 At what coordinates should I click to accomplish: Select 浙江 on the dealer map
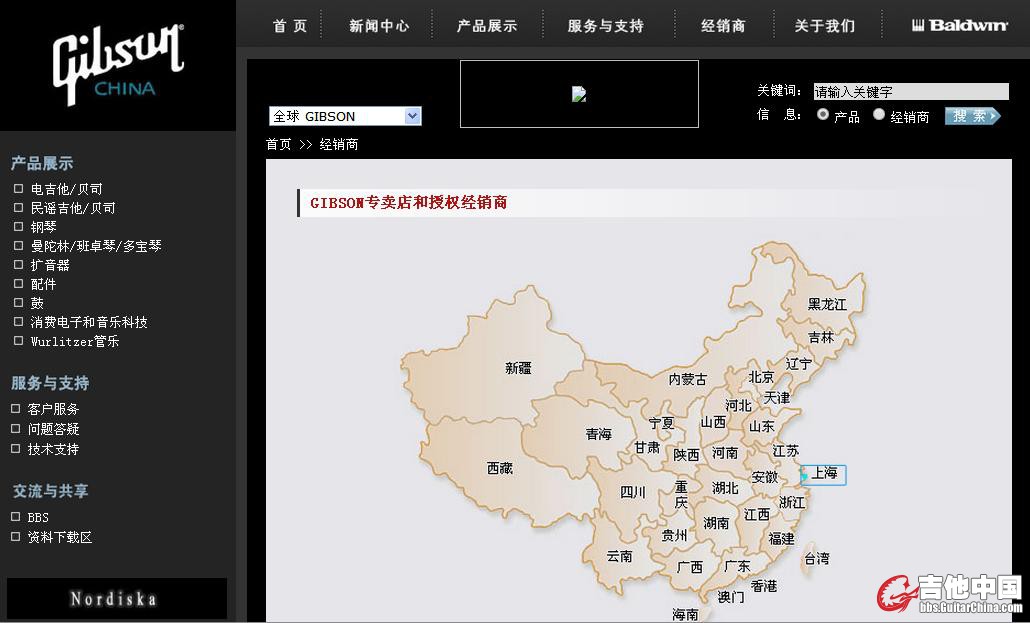click(x=792, y=503)
